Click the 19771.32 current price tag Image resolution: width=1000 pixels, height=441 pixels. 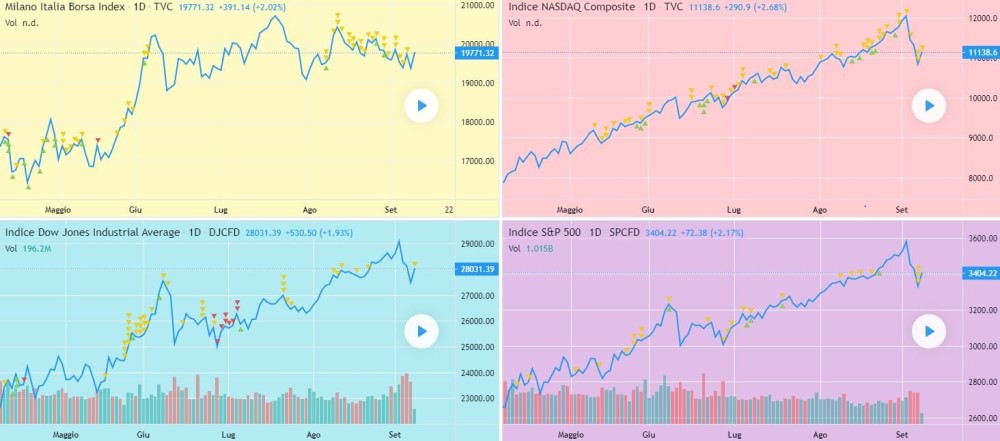(477, 53)
